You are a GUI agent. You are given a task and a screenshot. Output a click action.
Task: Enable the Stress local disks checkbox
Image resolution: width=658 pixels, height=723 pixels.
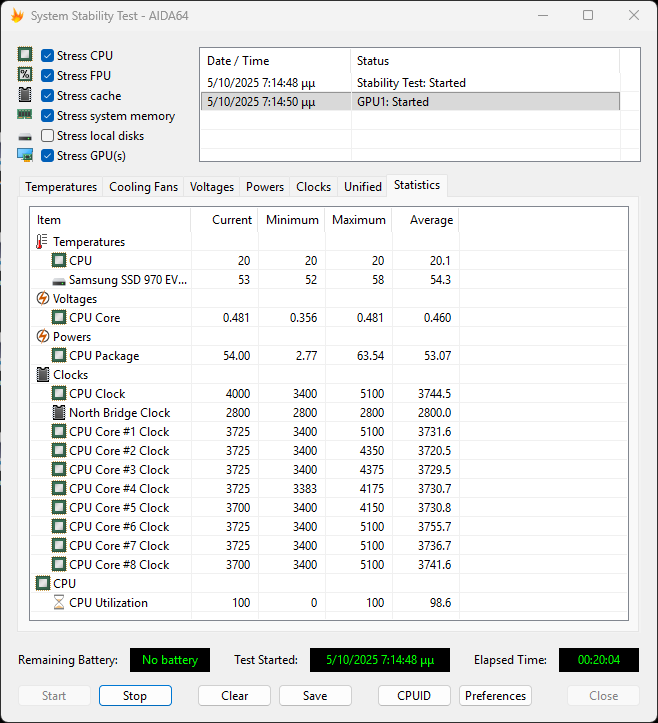tap(47, 136)
